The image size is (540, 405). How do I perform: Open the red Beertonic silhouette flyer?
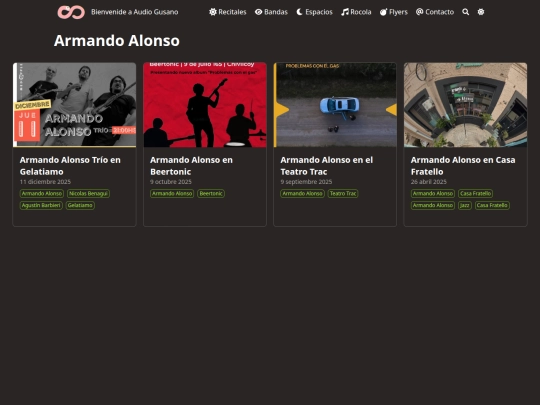click(205, 105)
